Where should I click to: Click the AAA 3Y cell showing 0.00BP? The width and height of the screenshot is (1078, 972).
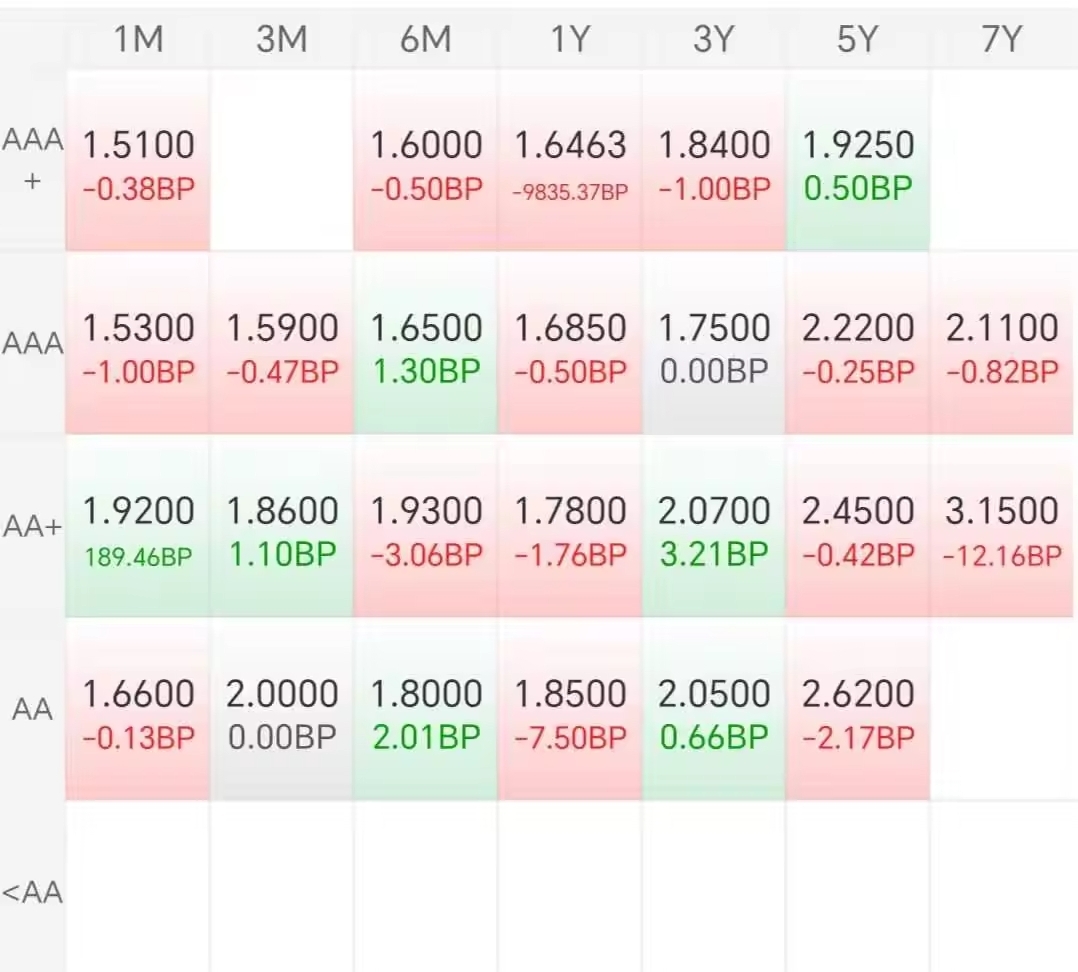714,347
